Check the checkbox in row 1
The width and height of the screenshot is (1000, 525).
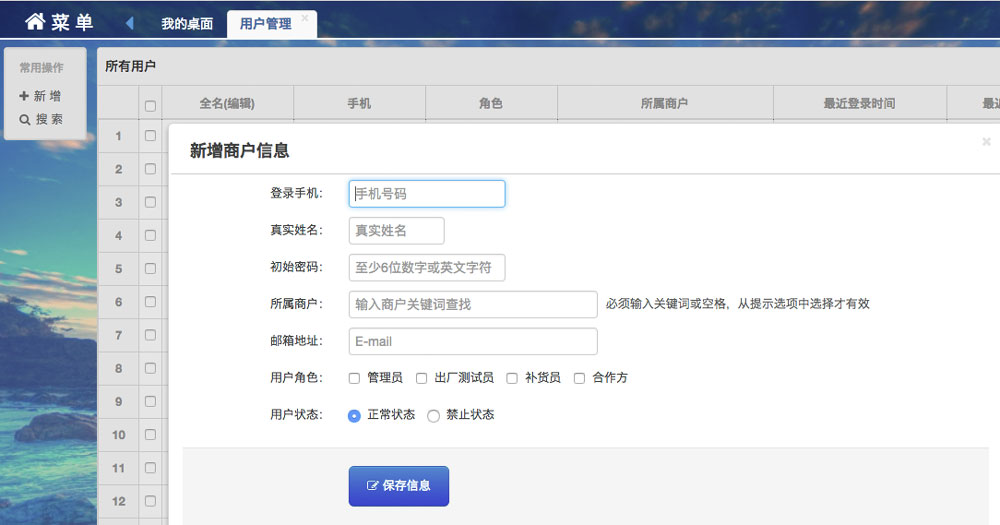click(151, 136)
